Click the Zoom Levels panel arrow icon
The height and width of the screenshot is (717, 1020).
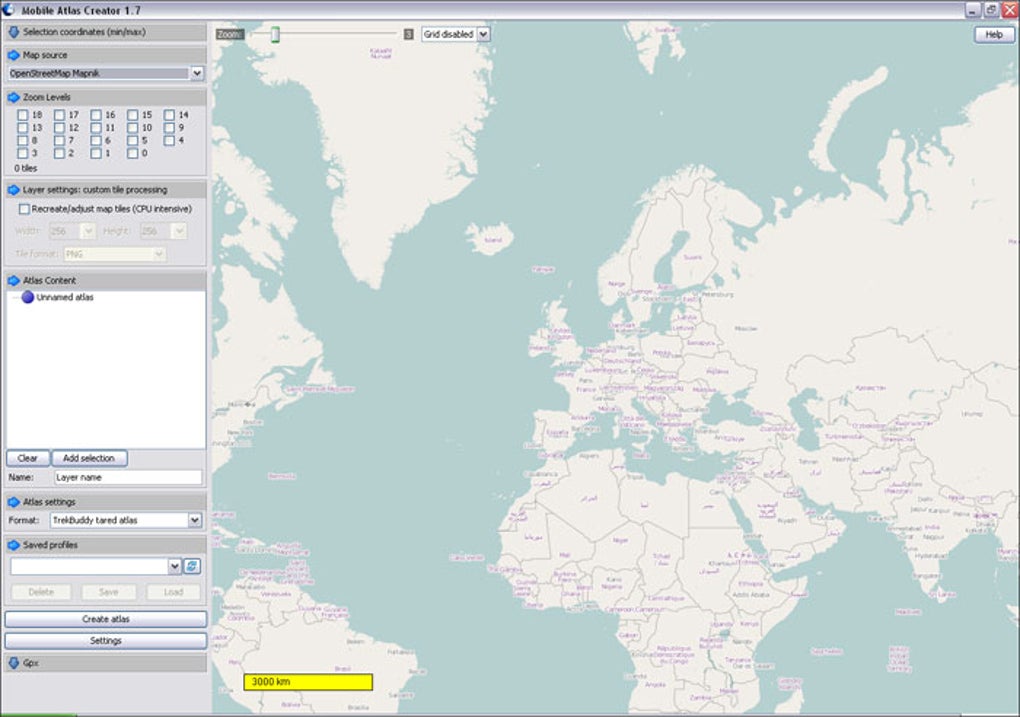tap(14, 97)
